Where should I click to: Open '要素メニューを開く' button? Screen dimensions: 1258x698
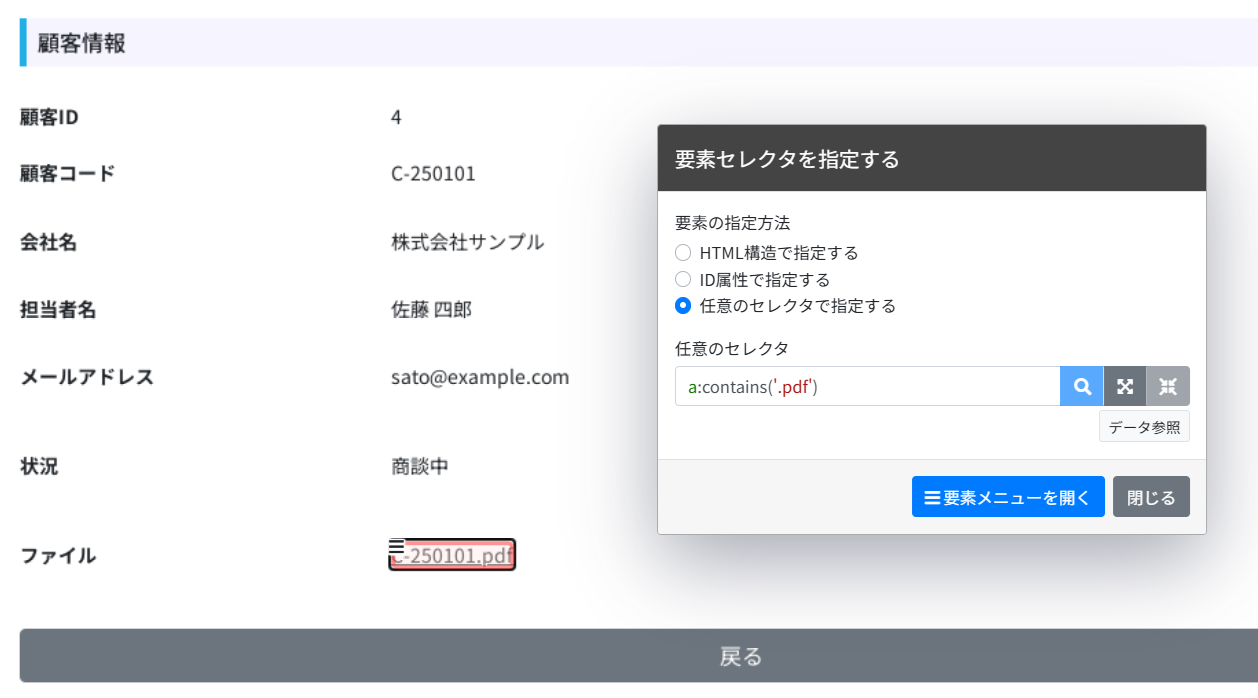coord(1008,497)
